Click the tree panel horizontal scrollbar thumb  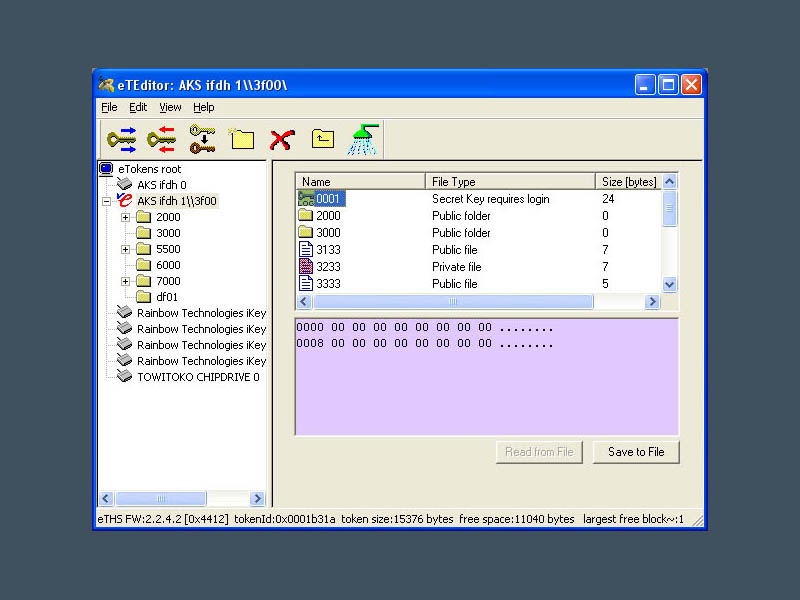pyautogui.click(x=161, y=498)
